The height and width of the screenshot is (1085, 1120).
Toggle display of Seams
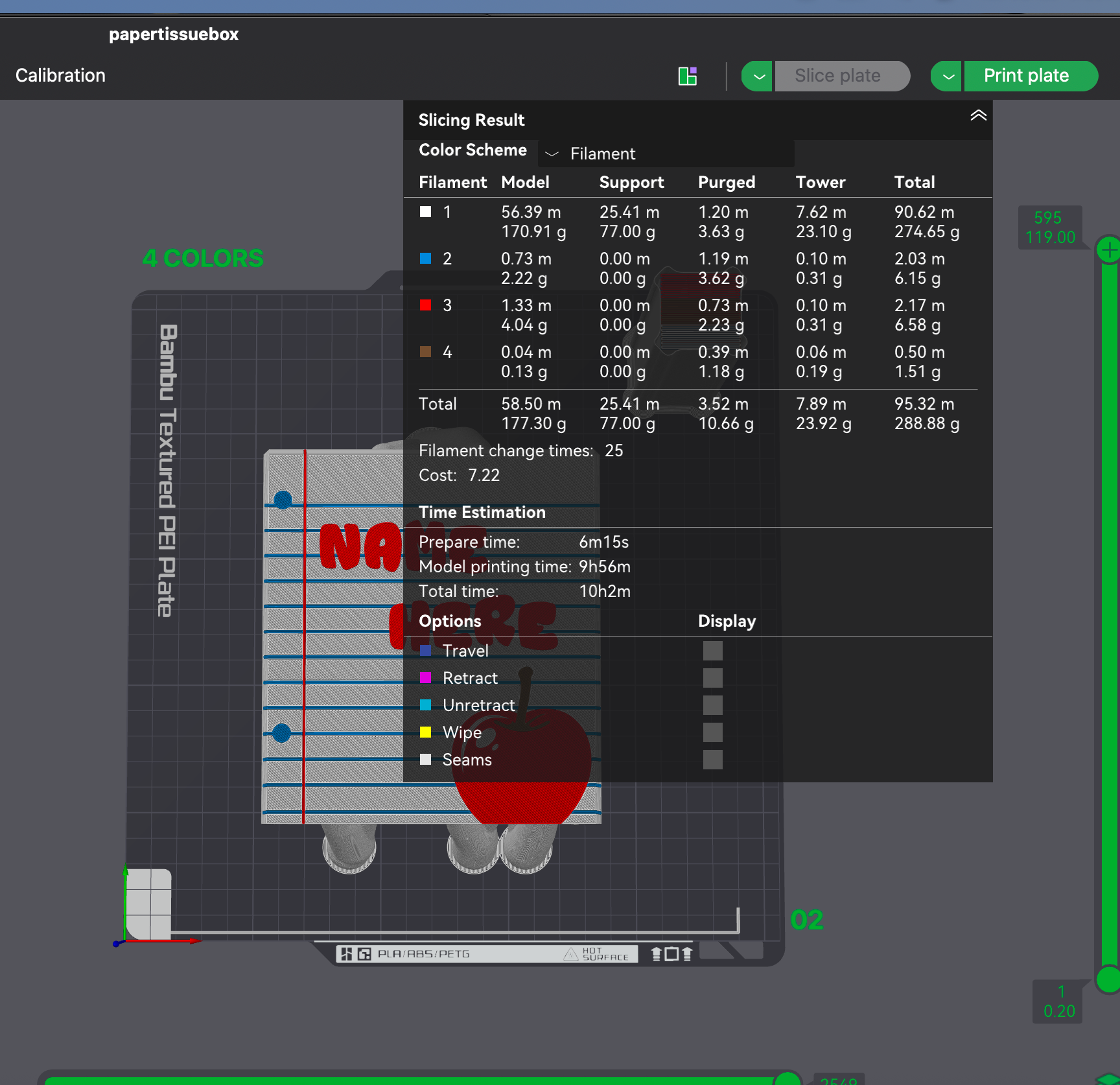point(712,760)
